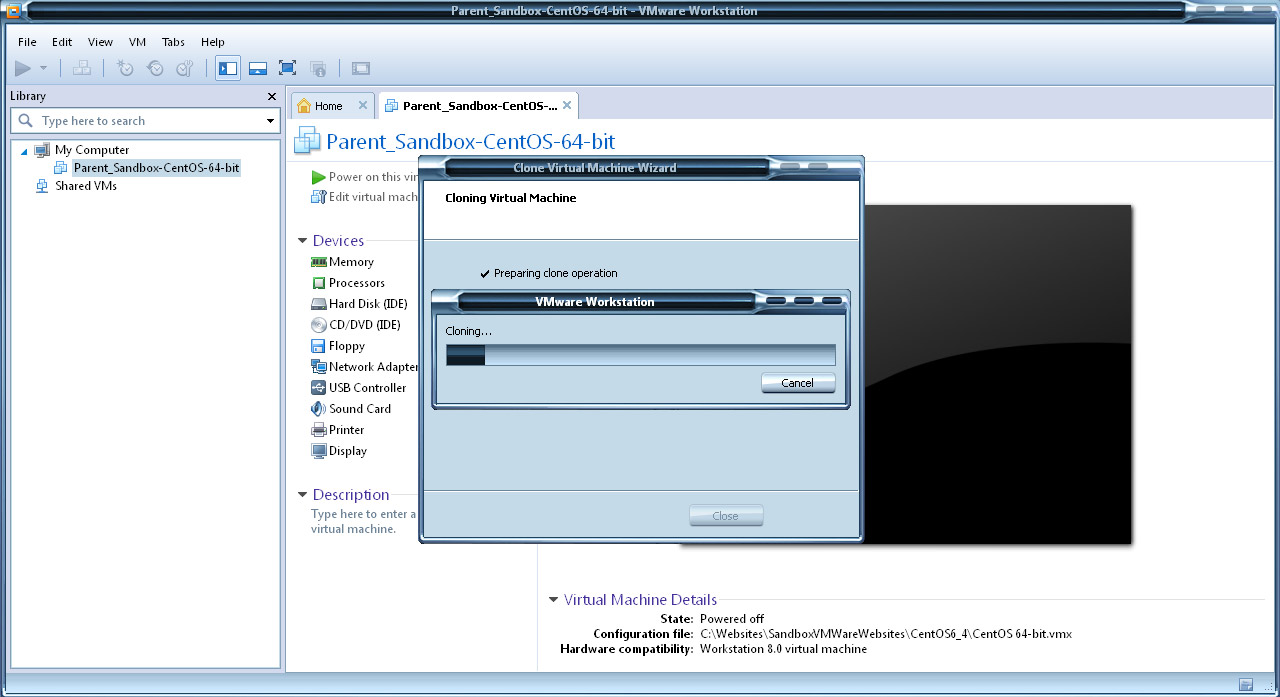This screenshot has width=1280, height=697.
Task: Select Parent_Sandbox-CentOS-64-bit in library tree
Action: pyautogui.click(x=156, y=168)
